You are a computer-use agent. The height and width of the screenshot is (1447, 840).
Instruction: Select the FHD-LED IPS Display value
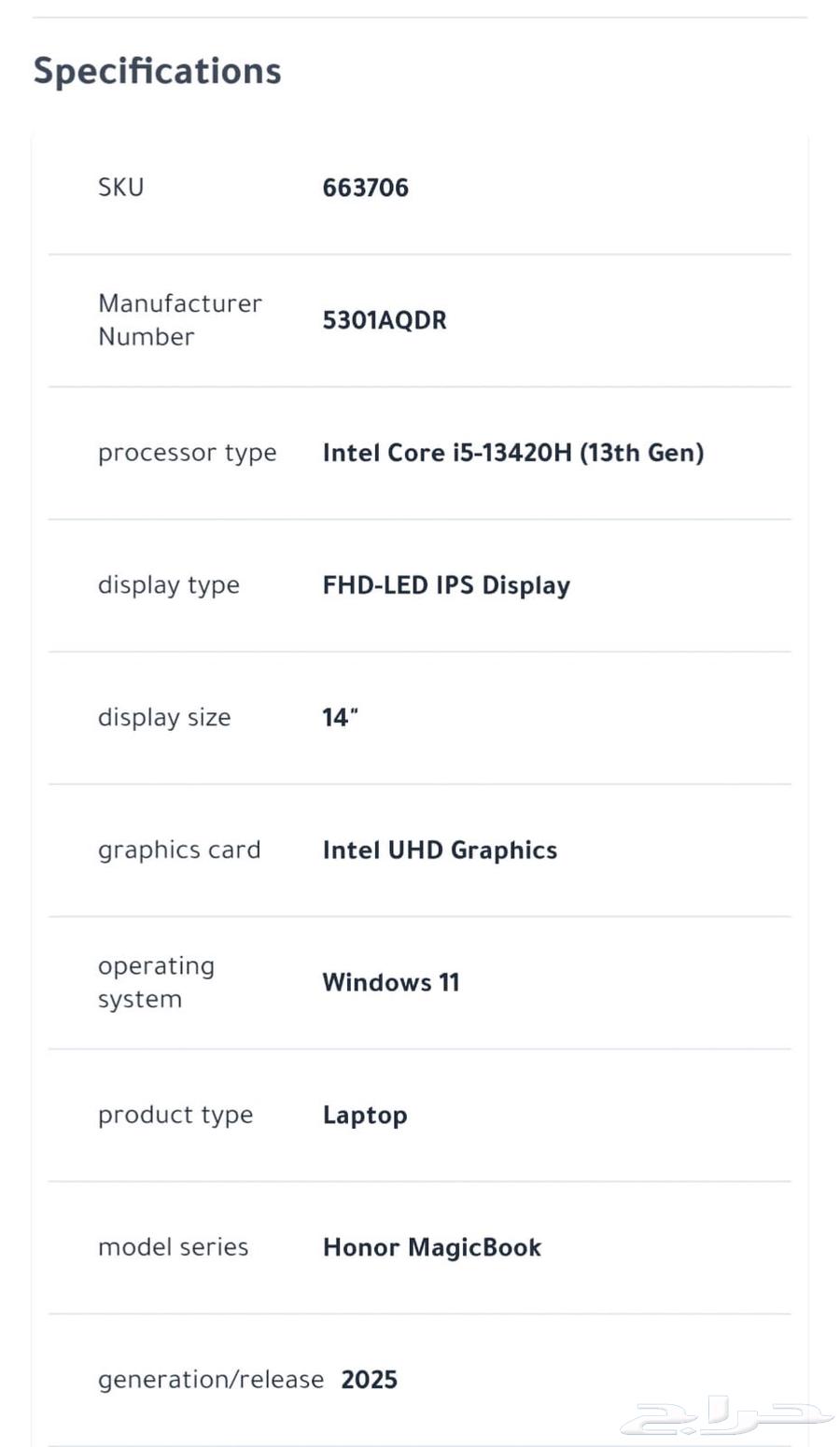[446, 585]
